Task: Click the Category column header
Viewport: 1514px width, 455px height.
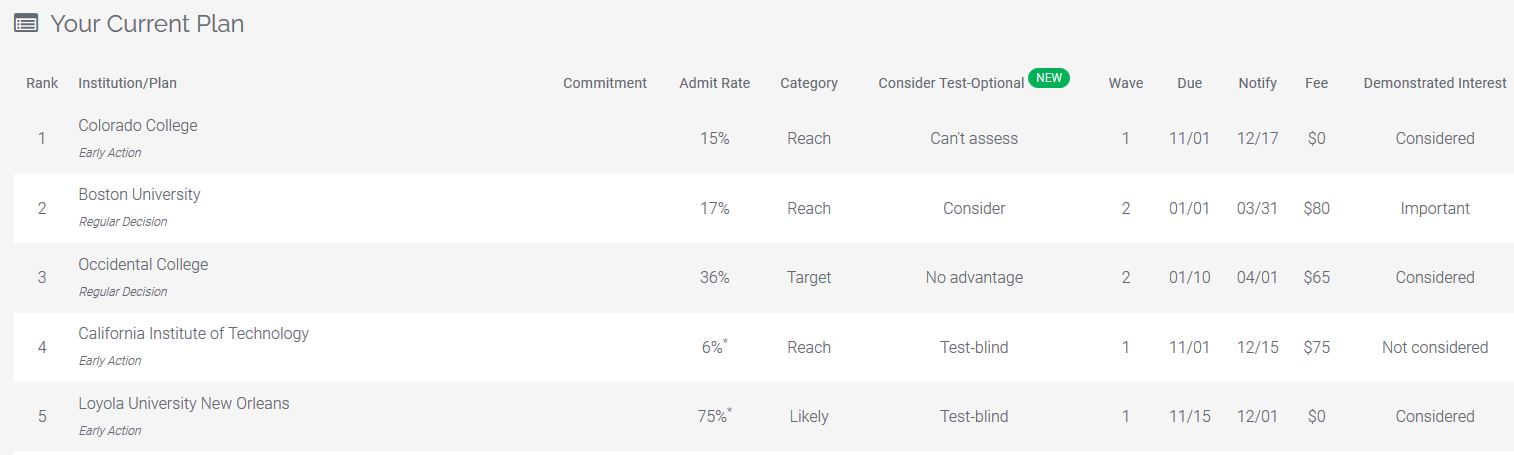Action: pos(809,83)
